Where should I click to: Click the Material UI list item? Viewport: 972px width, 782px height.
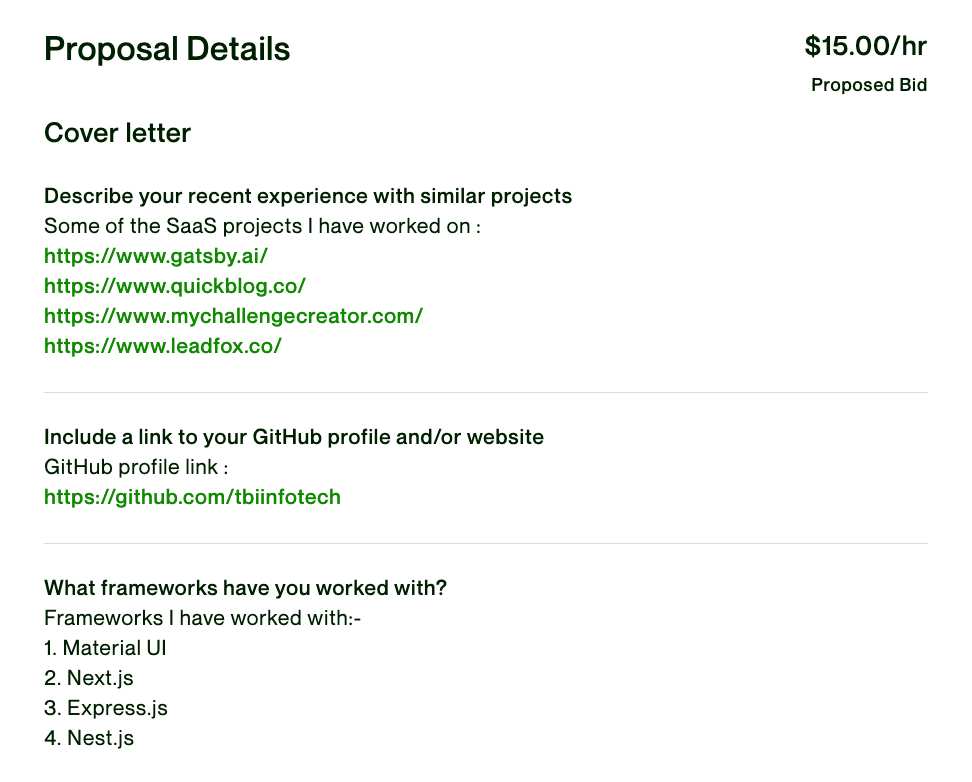pyautogui.click(x=105, y=648)
